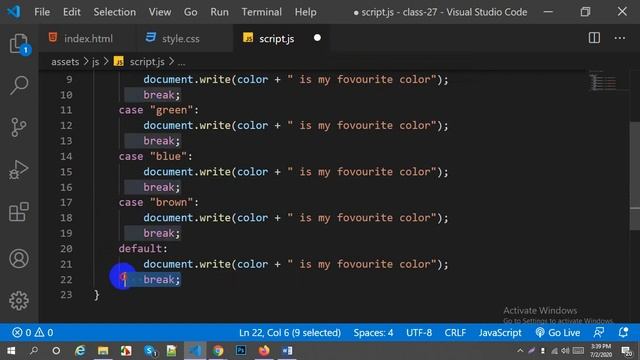This screenshot has width=640, height=360.
Task: Switch to the VS Code taskbar icon
Action: pyautogui.click(x=195, y=351)
